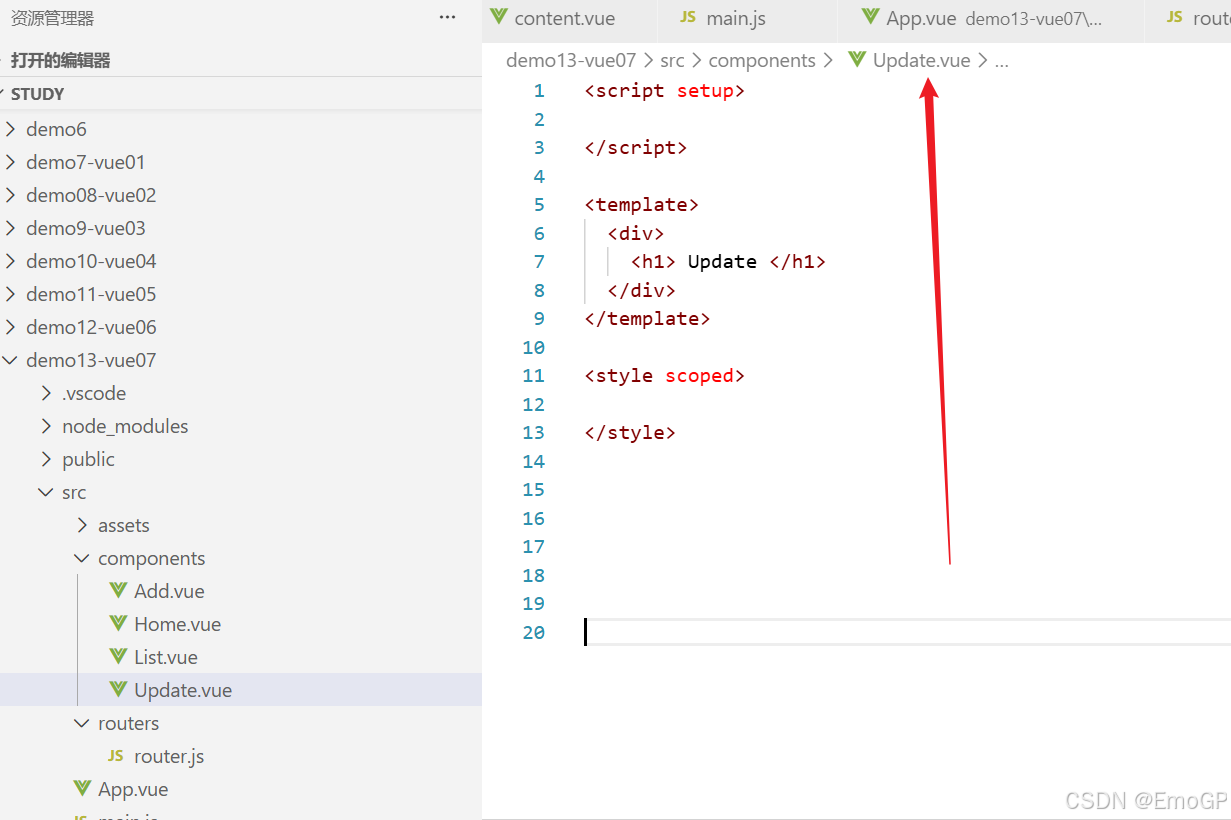The height and width of the screenshot is (820, 1231).
Task: Expand the demo7-vue01 folder
Action: 11,162
